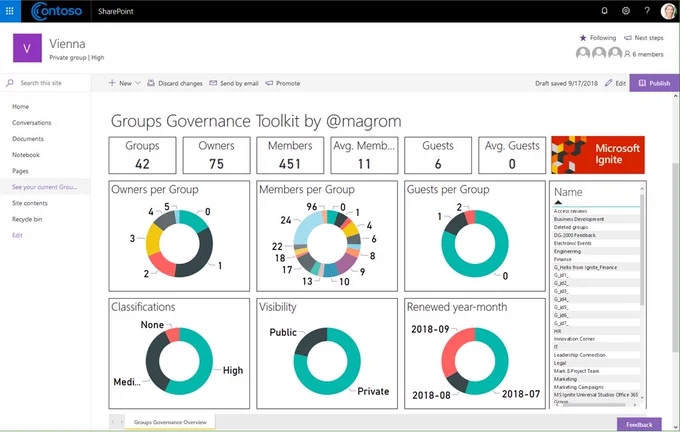This screenshot has width=680, height=432.
Task: Click the search magnifier icon
Action: (10, 83)
